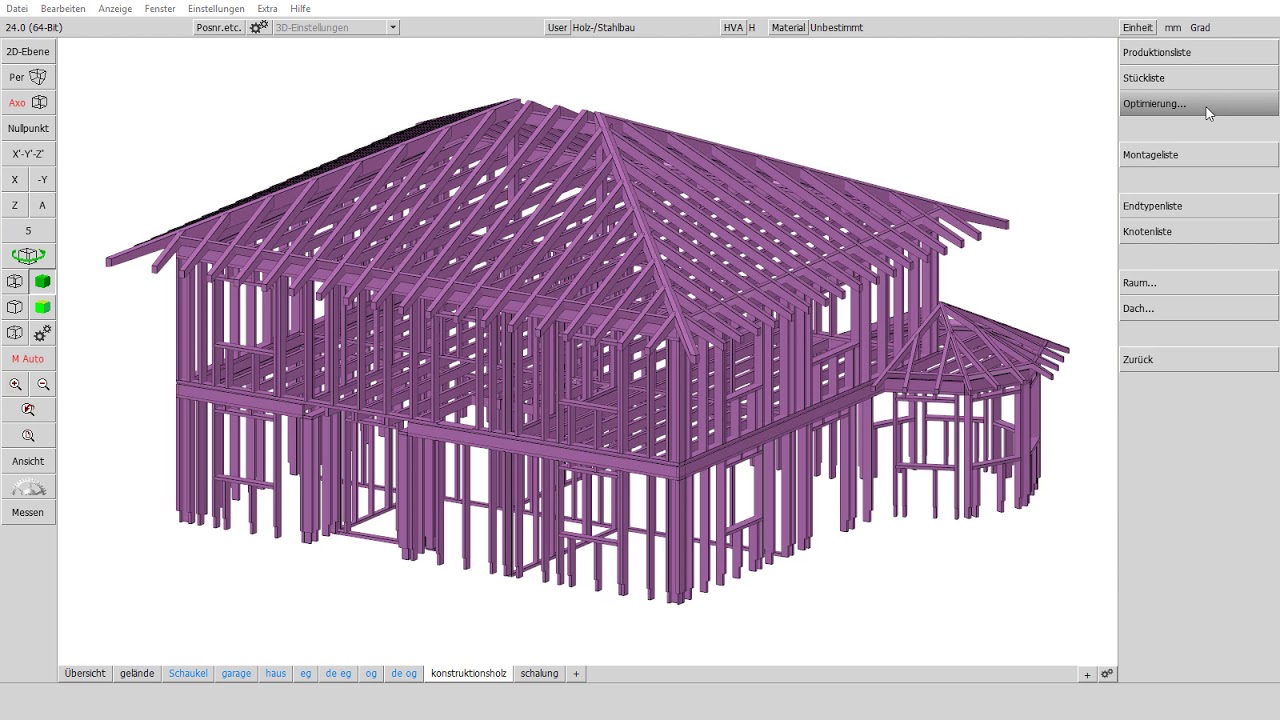This screenshot has height=720, width=1280.
Task: Click the 2D-Ebene button
Action: click(x=28, y=52)
